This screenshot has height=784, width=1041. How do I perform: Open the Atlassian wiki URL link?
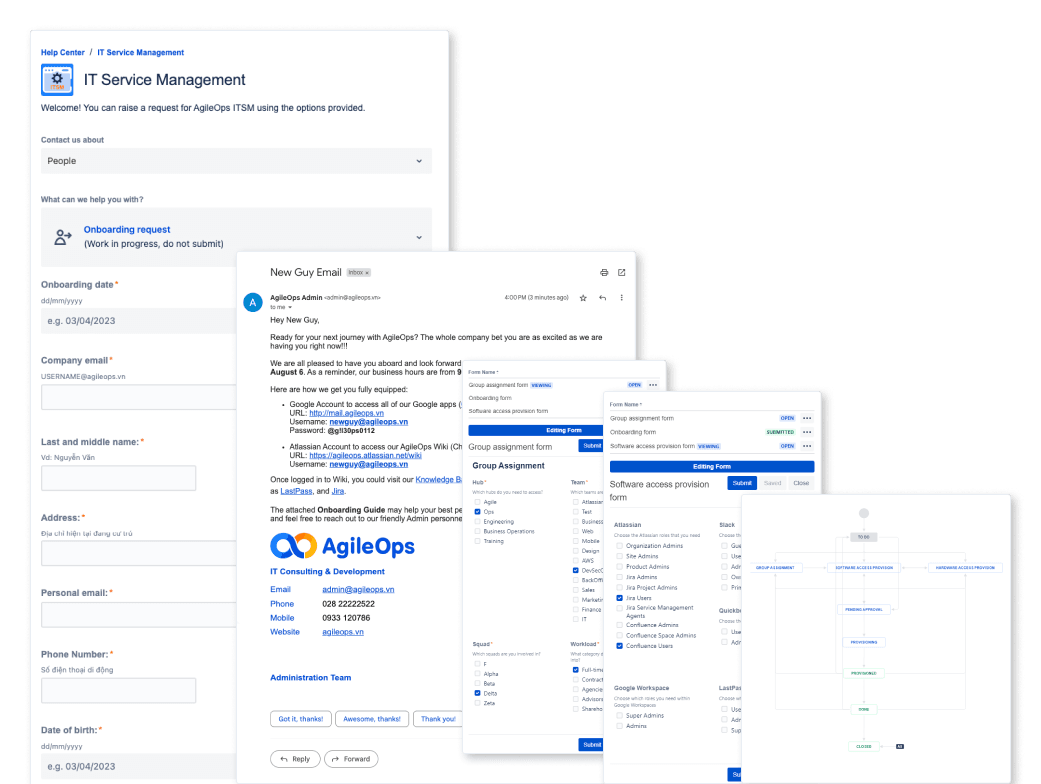(x=365, y=455)
